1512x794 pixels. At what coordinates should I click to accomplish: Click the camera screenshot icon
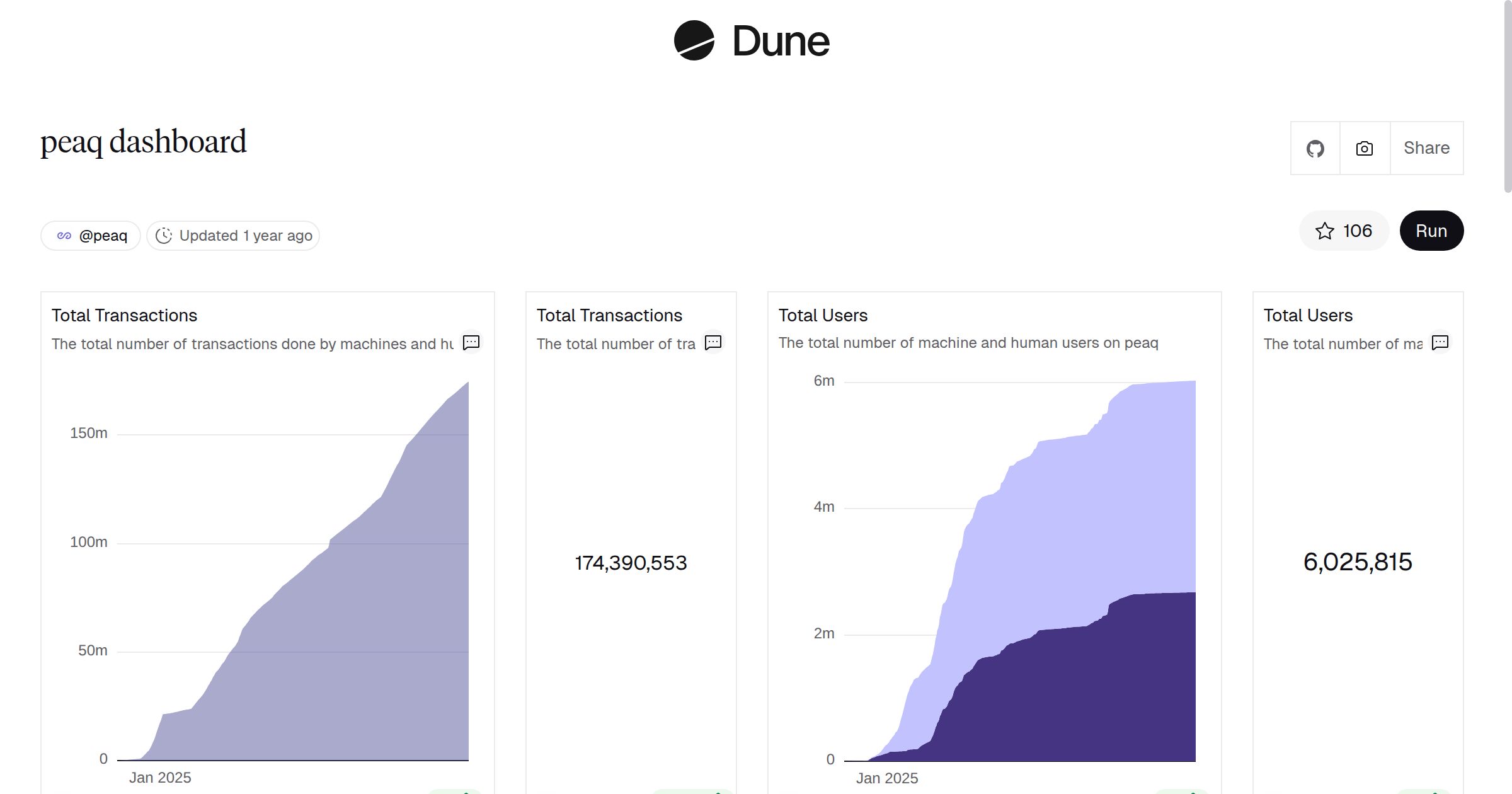1363,148
